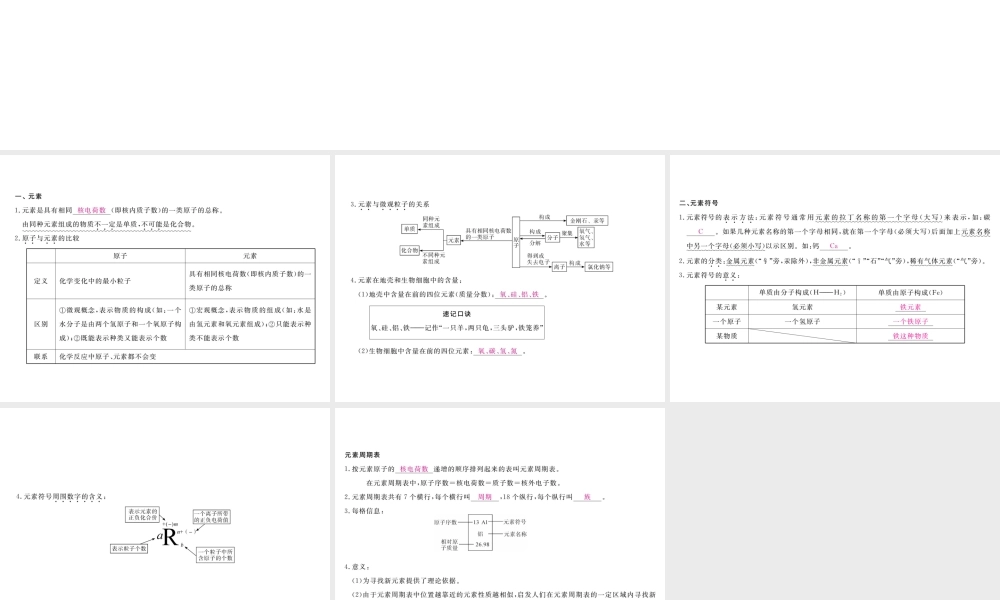This screenshot has width=1000, height=600.
Task: Open the slide thumbnail with 元素与微观粒子的关系 diagram
Action: pyautogui.click(x=500, y=278)
